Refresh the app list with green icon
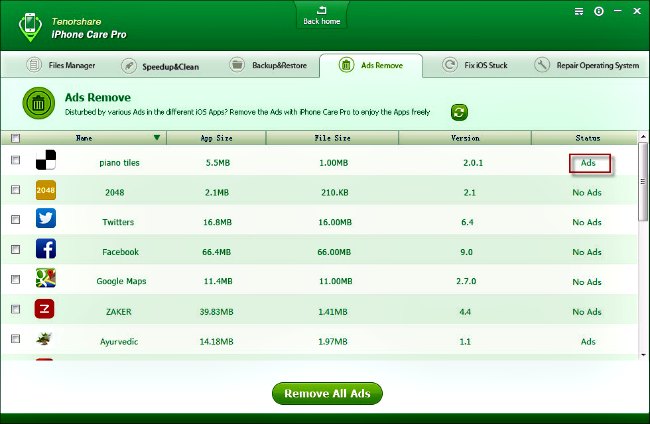Viewport: 650px width, 424px height. tap(459, 112)
